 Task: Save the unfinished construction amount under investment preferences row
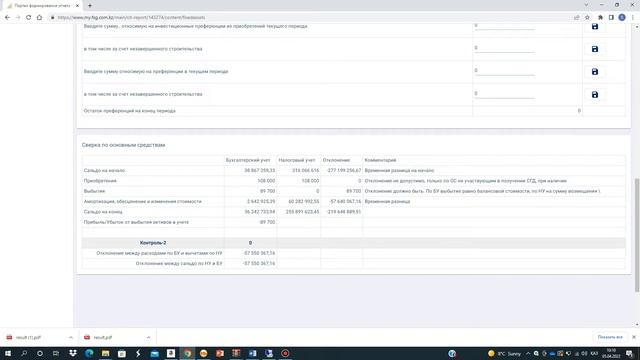(x=595, y=49)
